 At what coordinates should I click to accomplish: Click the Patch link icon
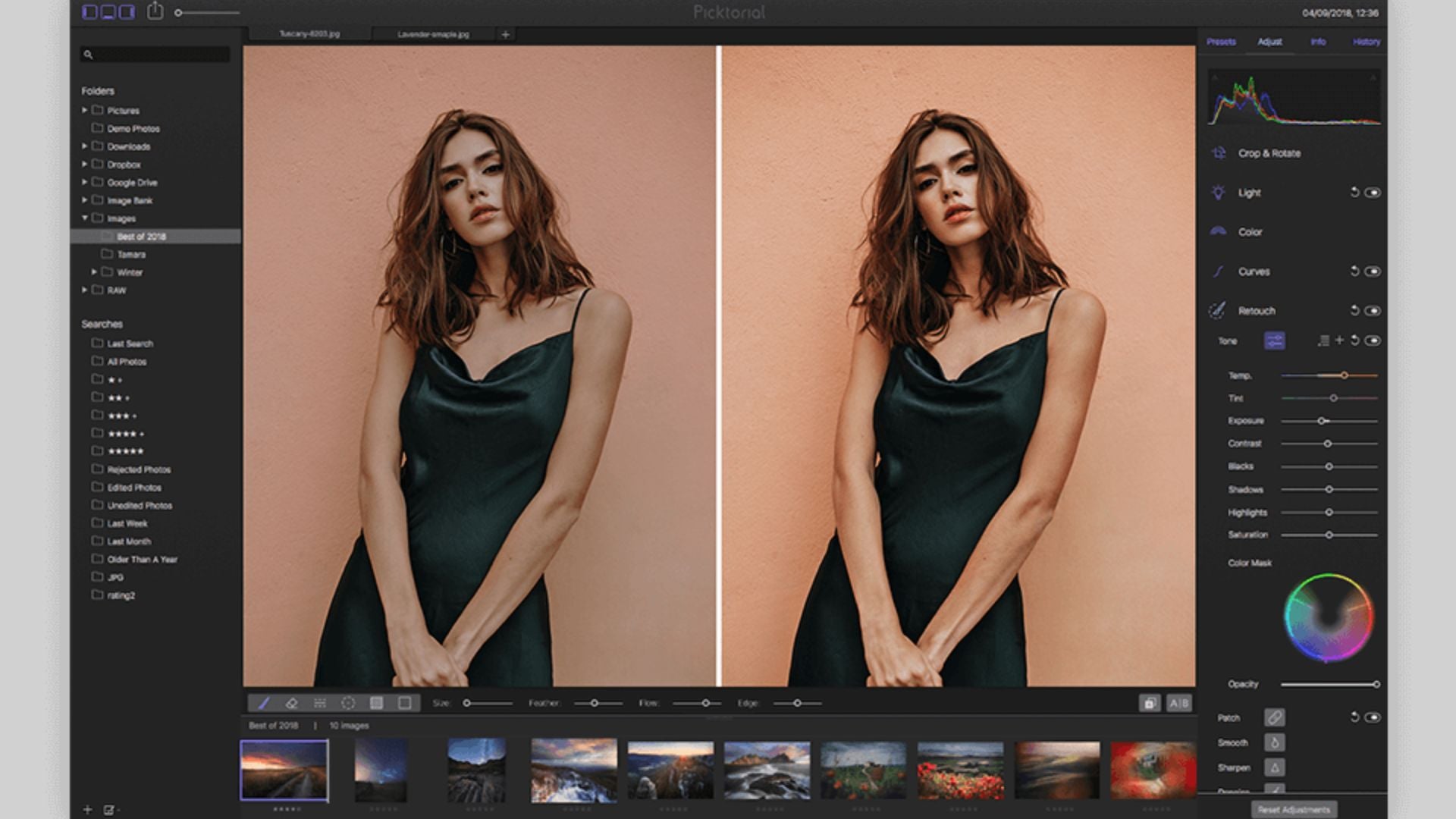click(1274, 717)
